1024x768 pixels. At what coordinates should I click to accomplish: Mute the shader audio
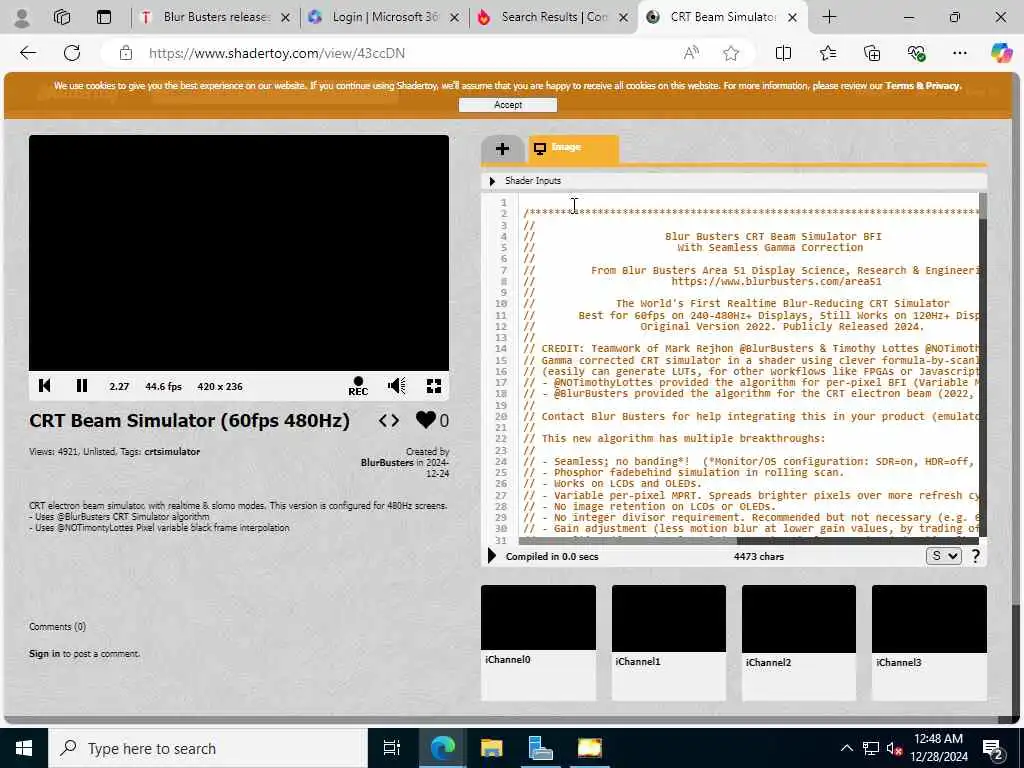(396, 386)
